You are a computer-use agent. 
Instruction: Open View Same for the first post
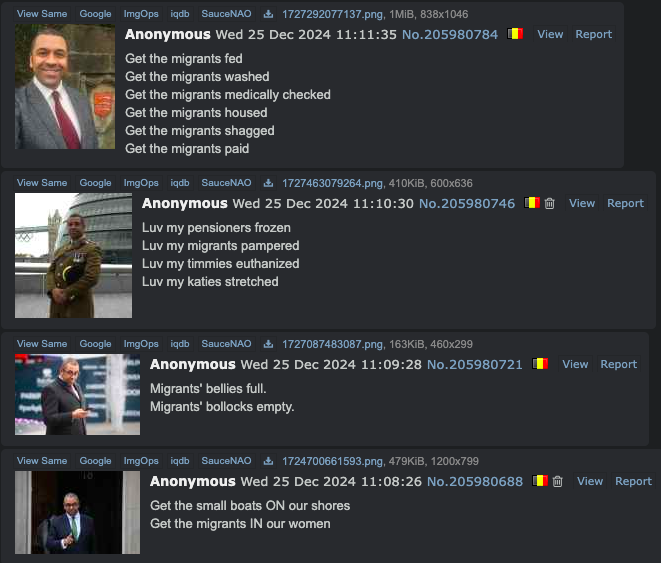42,14
